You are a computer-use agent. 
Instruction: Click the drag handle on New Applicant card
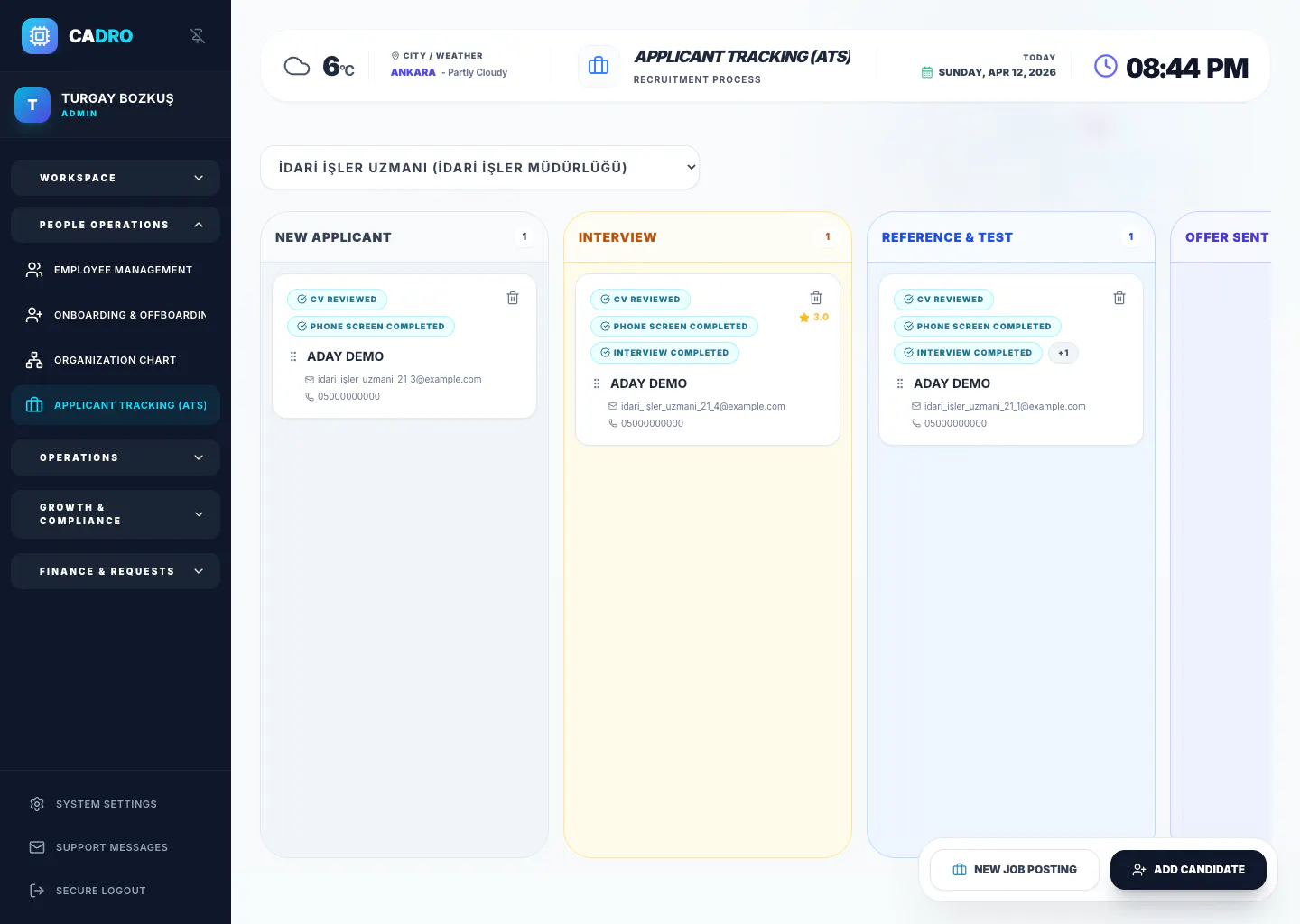(x=293, y=356)
